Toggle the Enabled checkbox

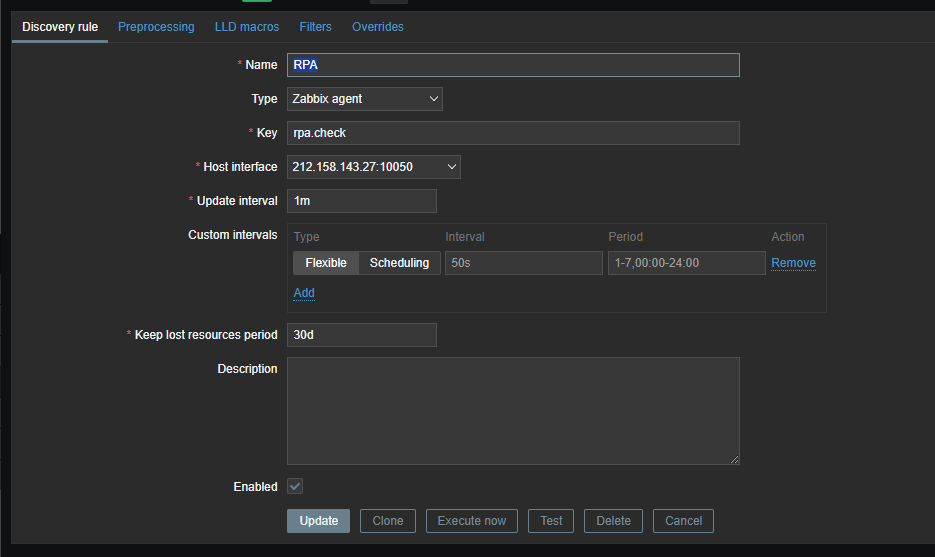(295, 486)
